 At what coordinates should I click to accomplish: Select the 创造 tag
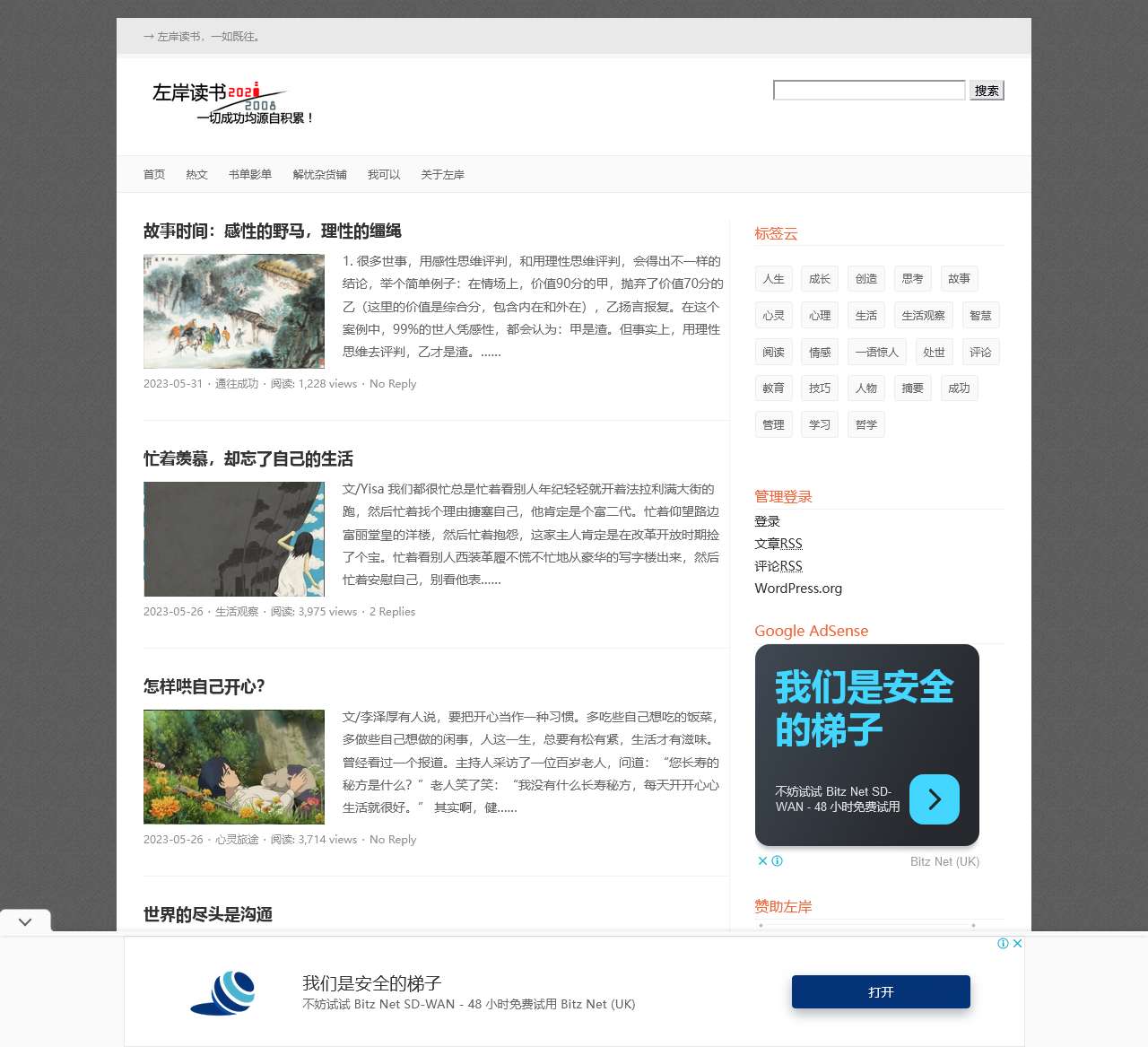pyautogui.click(x=866, y=278)
